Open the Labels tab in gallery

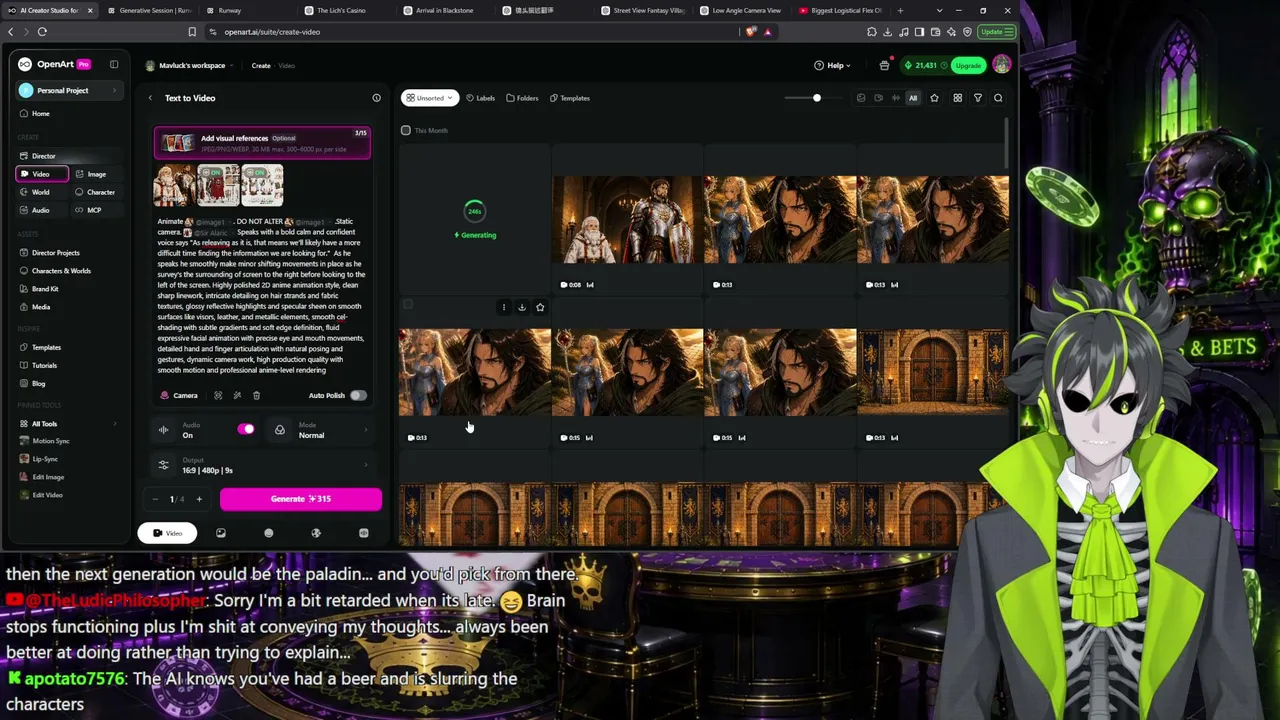tap(481, 98)
